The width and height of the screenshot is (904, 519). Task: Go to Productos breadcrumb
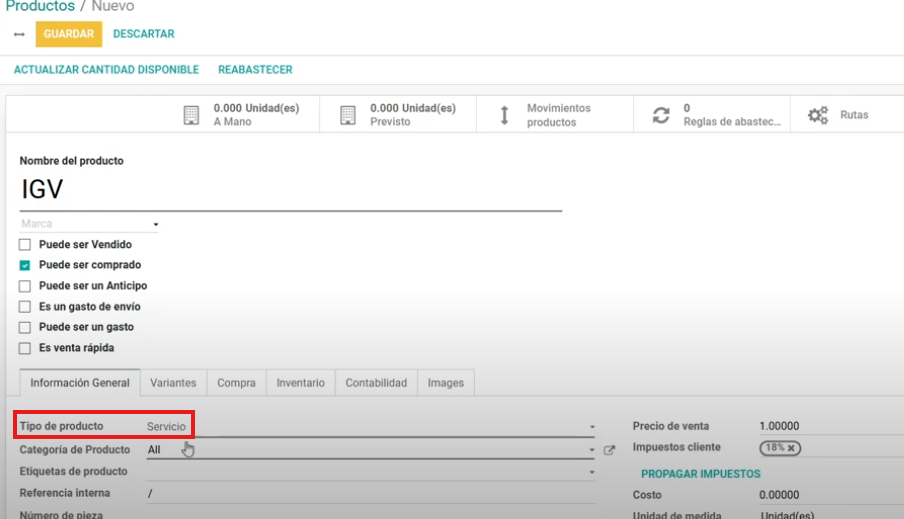point(39,6)
